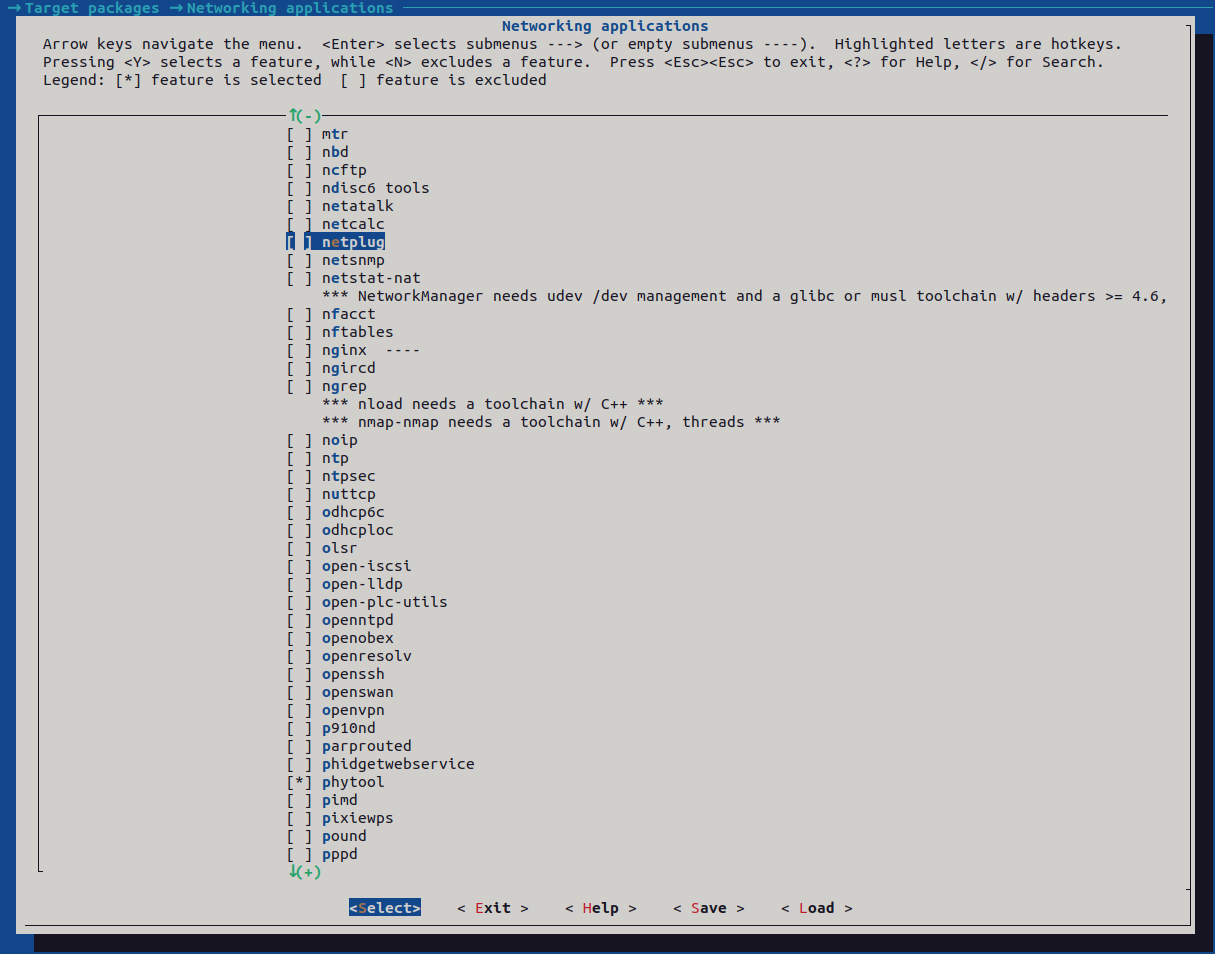Image resolution: width=1215 pixels, height=954 pixels.
Task: Click Target packages in the breadcrumb
Action: (x=92, y=8)
